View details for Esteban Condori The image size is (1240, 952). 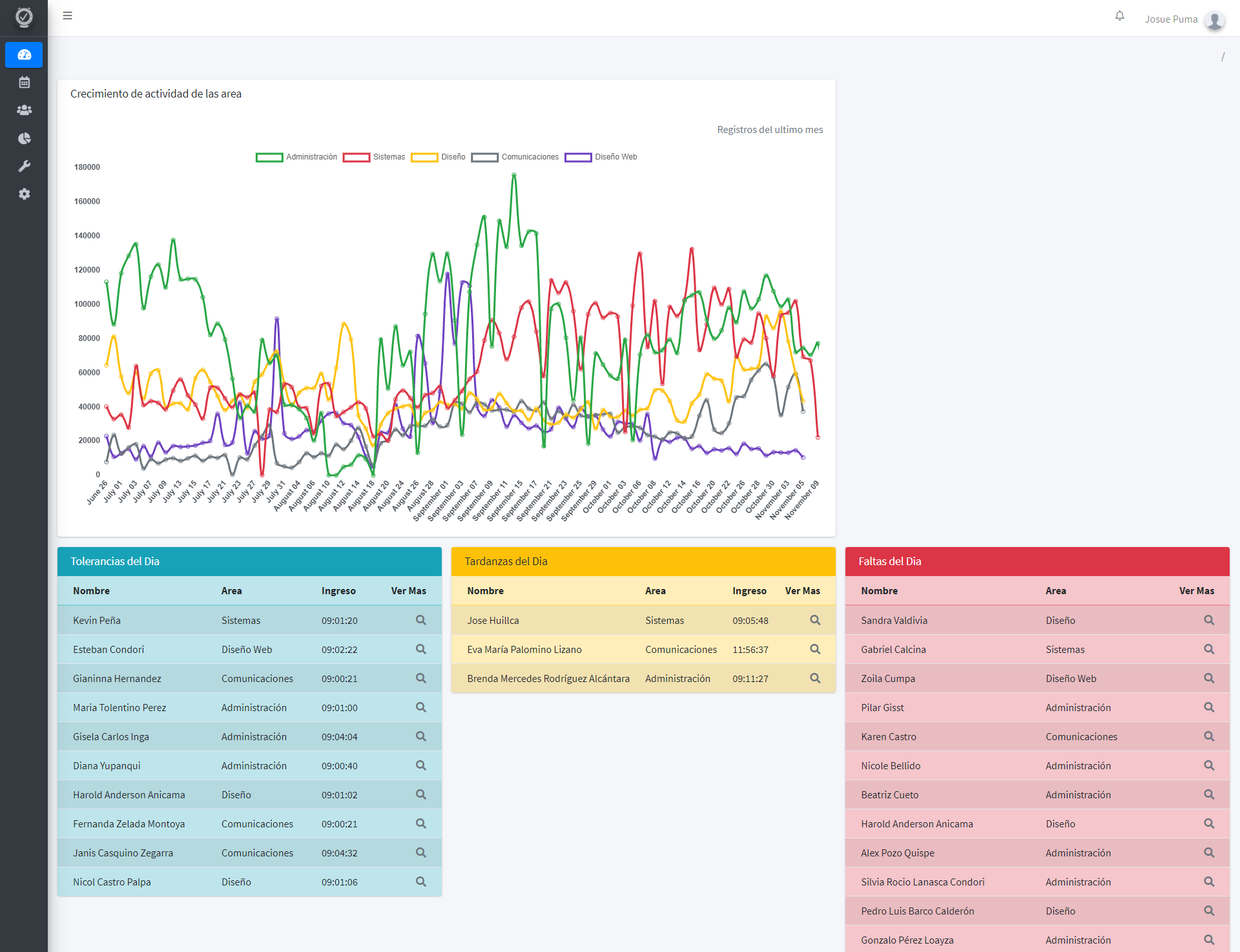[x=421, y=649]
